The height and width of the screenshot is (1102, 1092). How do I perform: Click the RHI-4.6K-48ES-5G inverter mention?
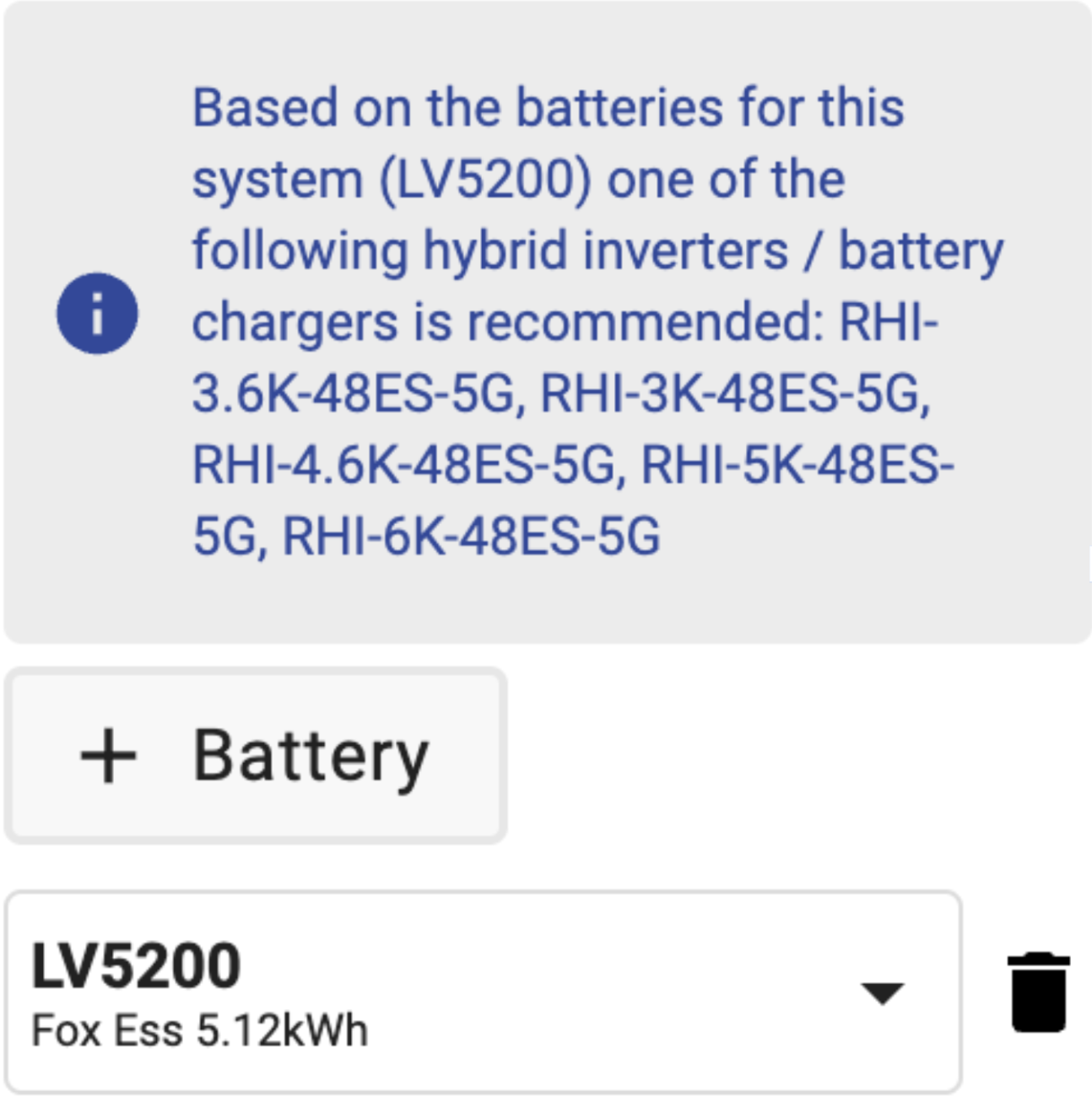click(x=404, y=465)
